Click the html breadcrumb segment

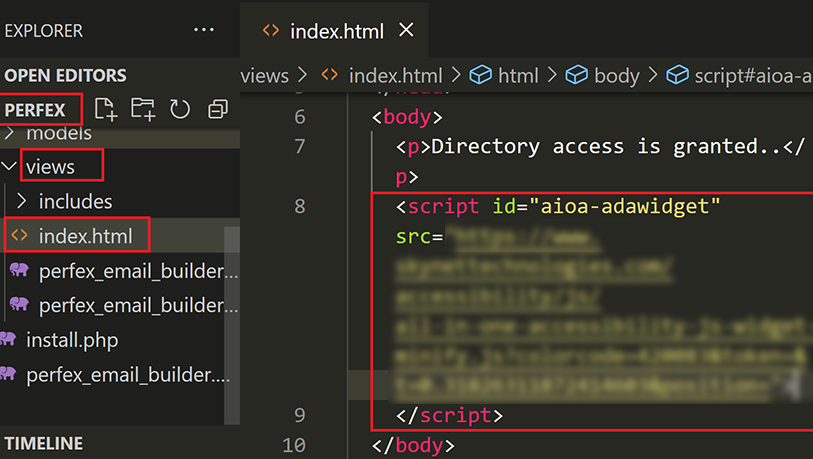pos(518,76)
